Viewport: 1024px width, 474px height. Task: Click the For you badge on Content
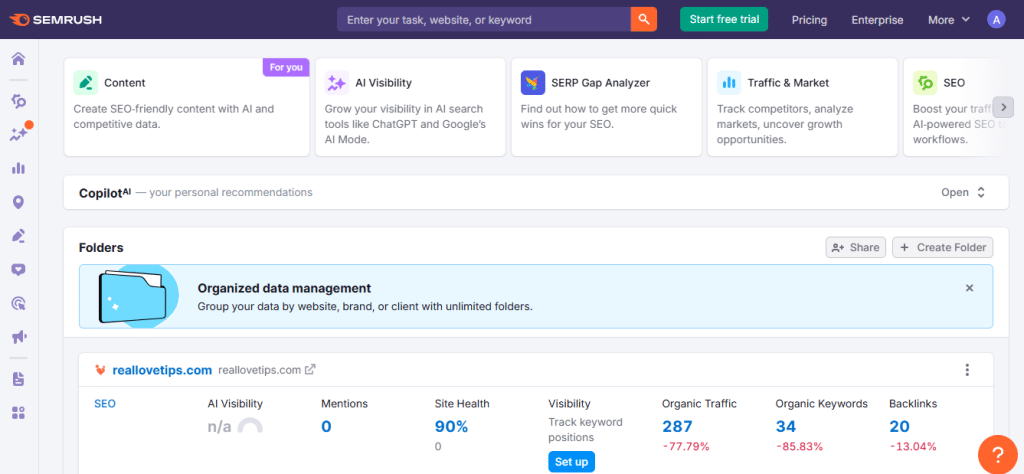click(286, 67)
